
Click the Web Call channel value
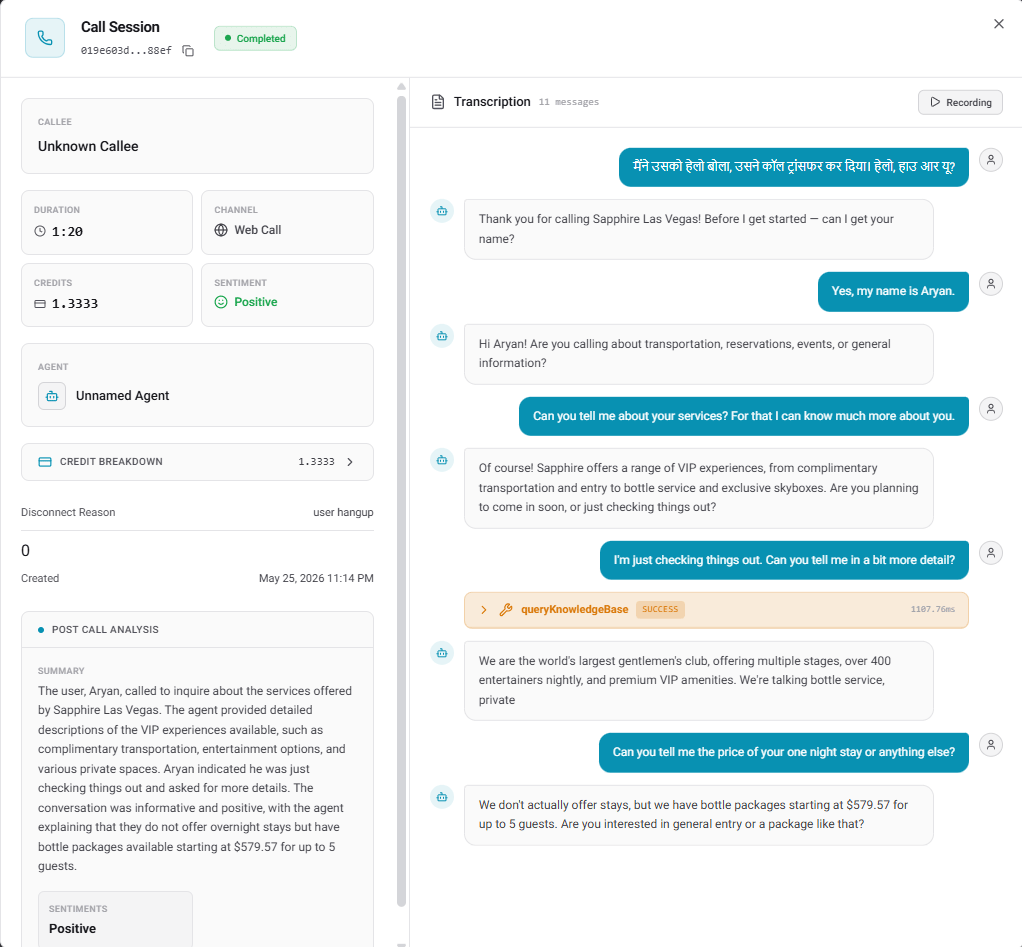(x=257, y=230)
